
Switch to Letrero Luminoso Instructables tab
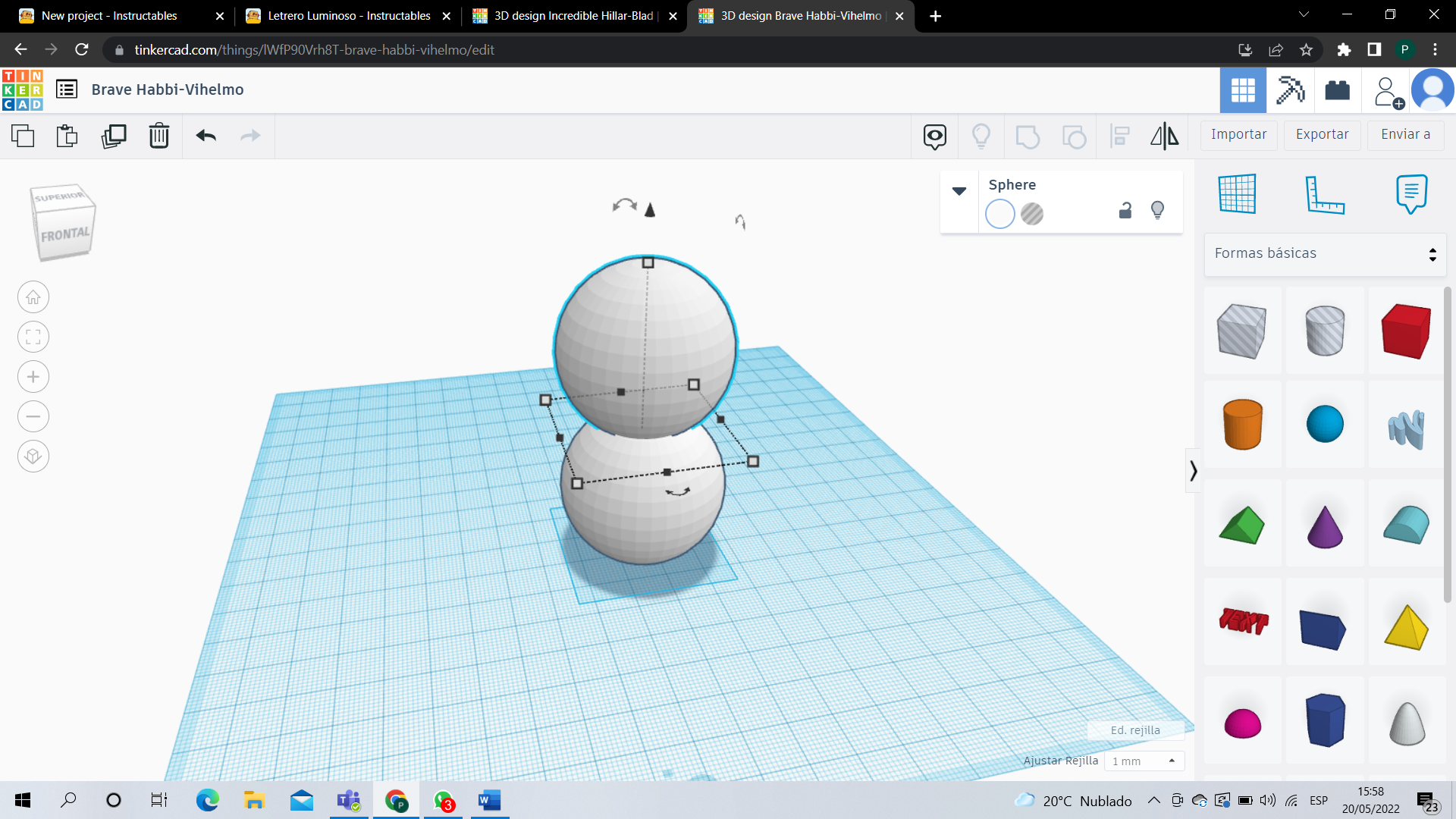(349, 16)
